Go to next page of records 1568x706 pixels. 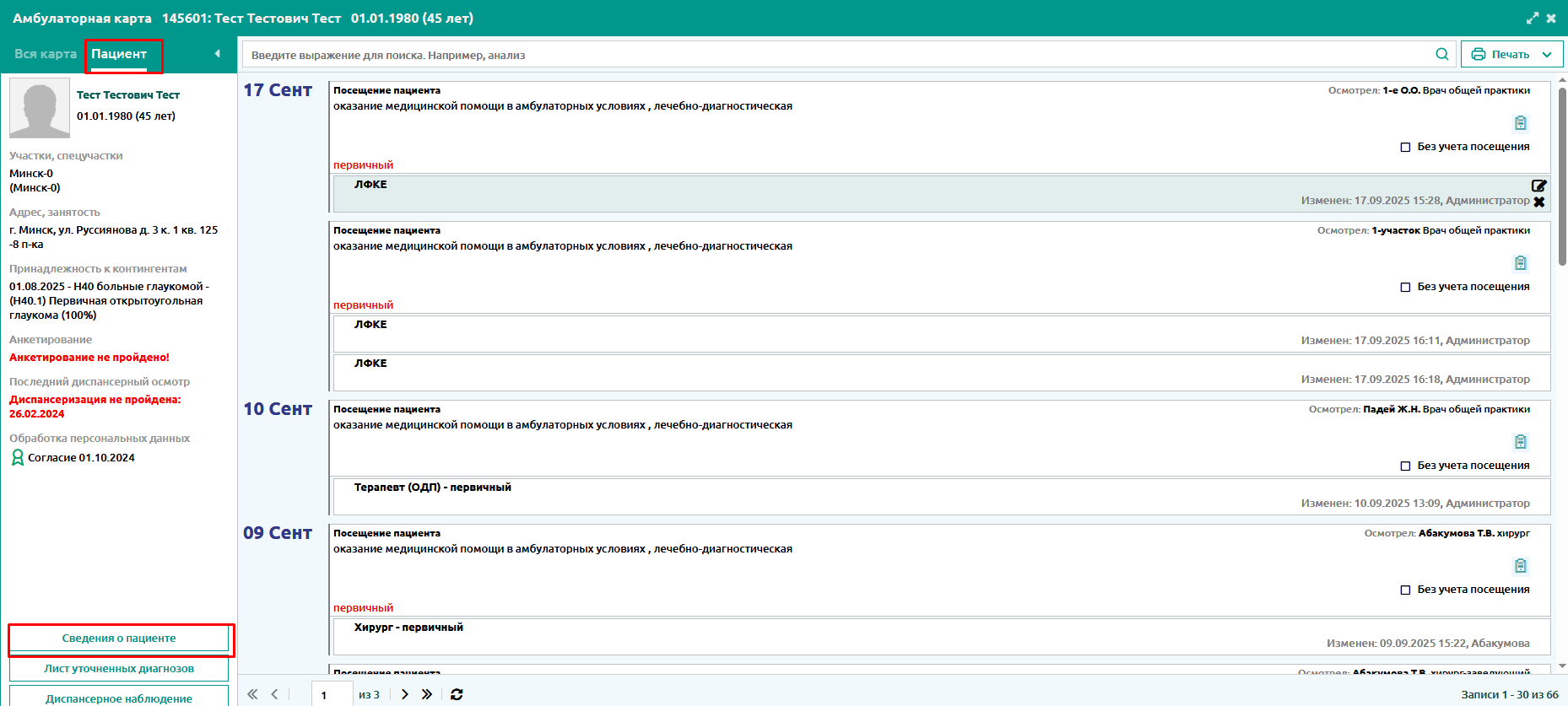405,694
